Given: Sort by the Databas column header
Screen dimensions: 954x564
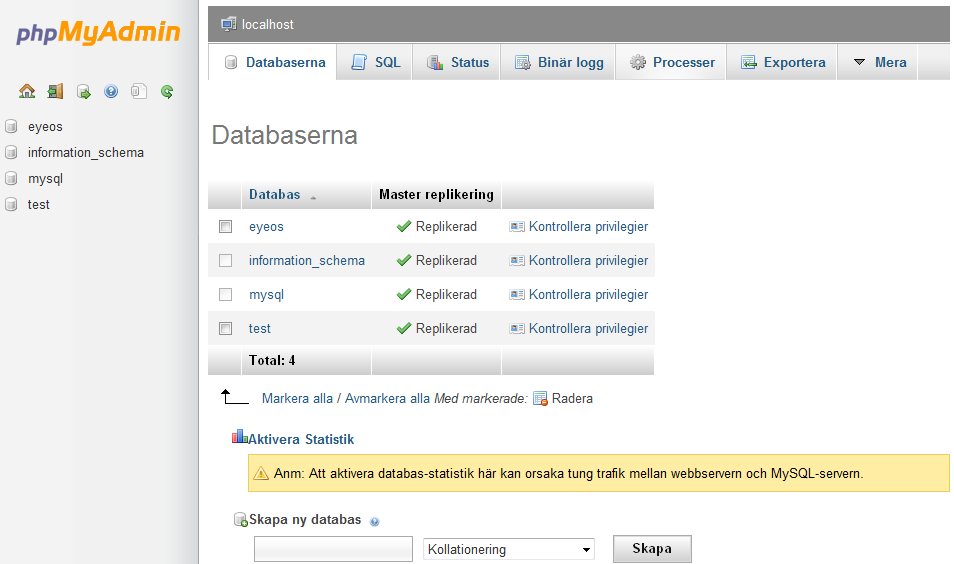Looking at the screenshot, I should click(x=274, y=194).
